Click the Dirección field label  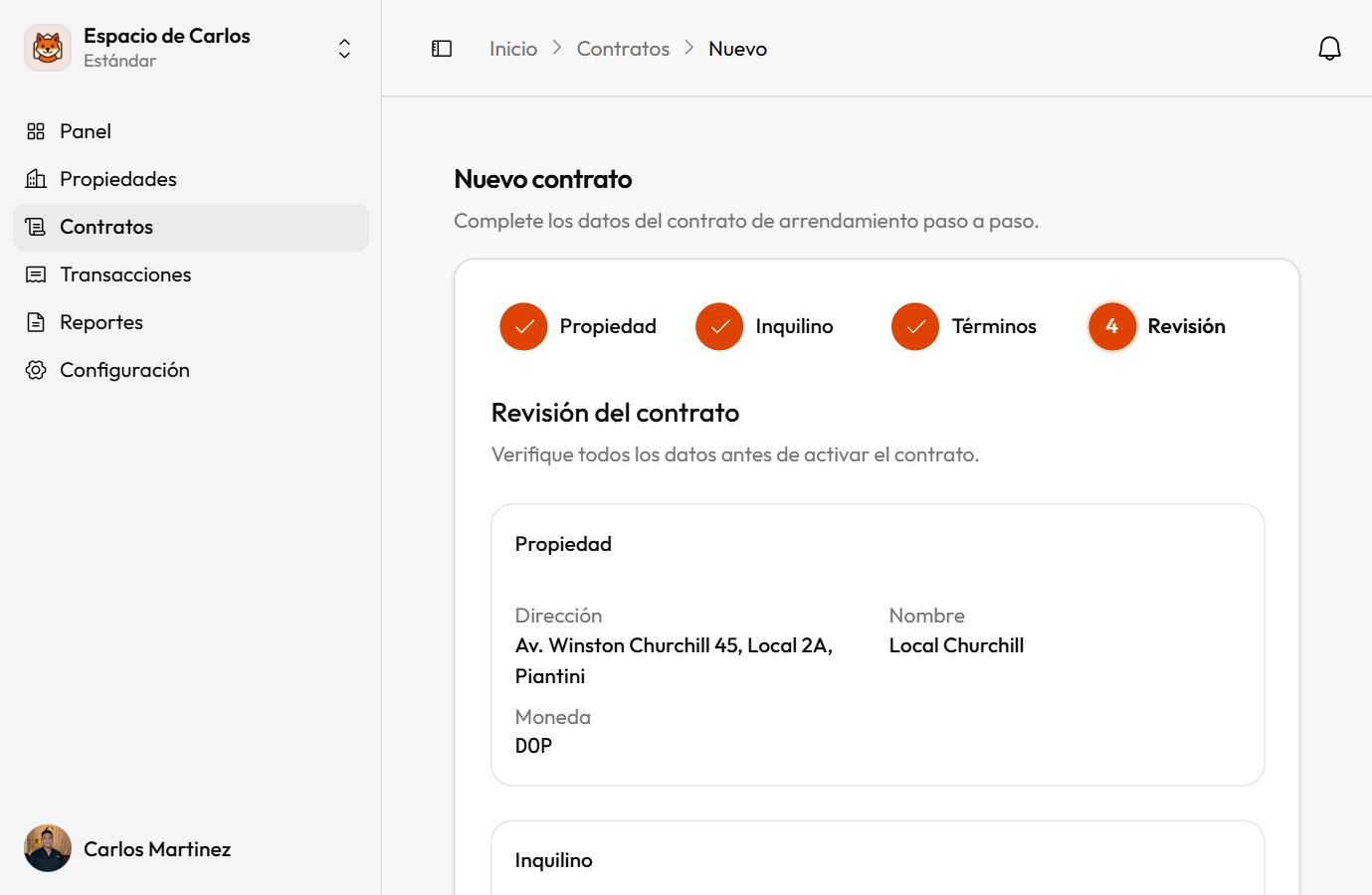point(558,616)
